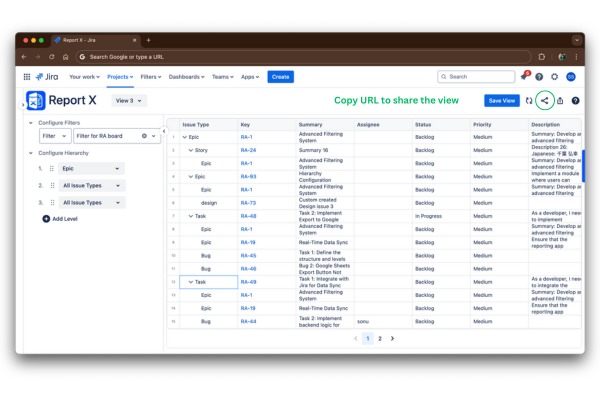This screenshot has height=400, width=600.
Task: Click the Jira logo
Action: 47,77
